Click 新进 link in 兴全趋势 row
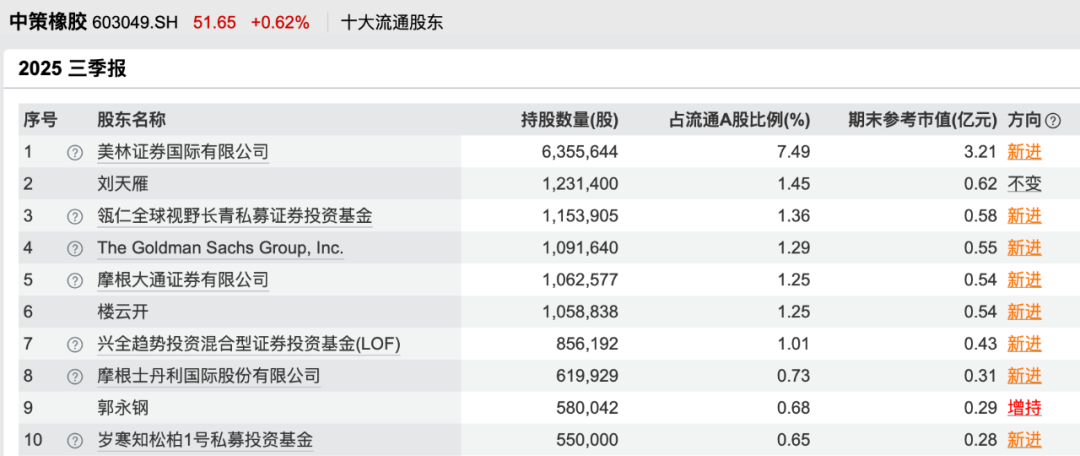 pyautogui.click(x=1024, y=344)
